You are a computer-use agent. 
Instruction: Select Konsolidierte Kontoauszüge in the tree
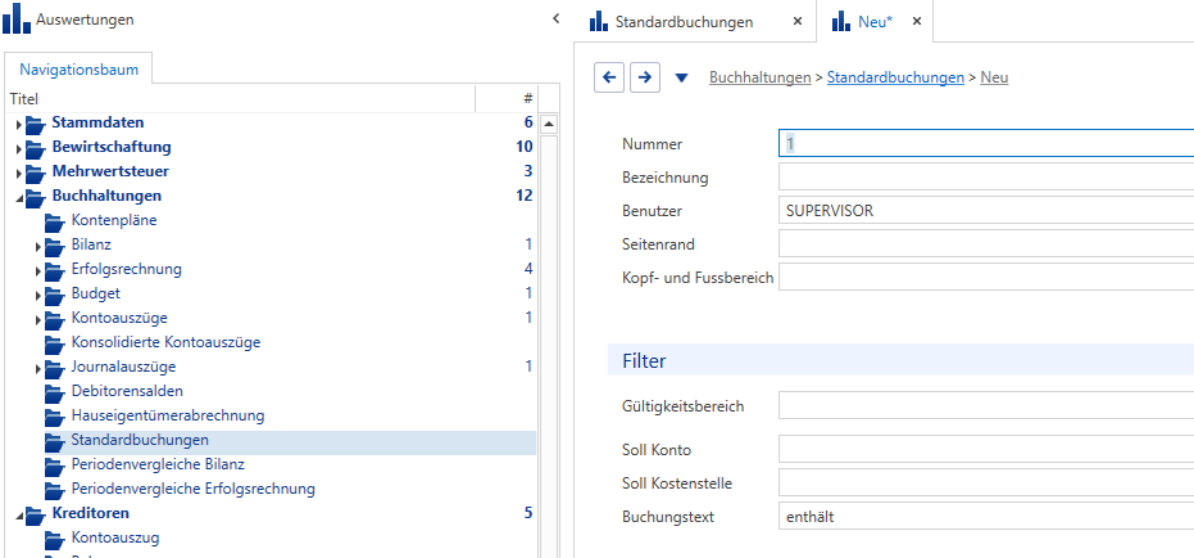pyautogui.click(x=166, y=343)
